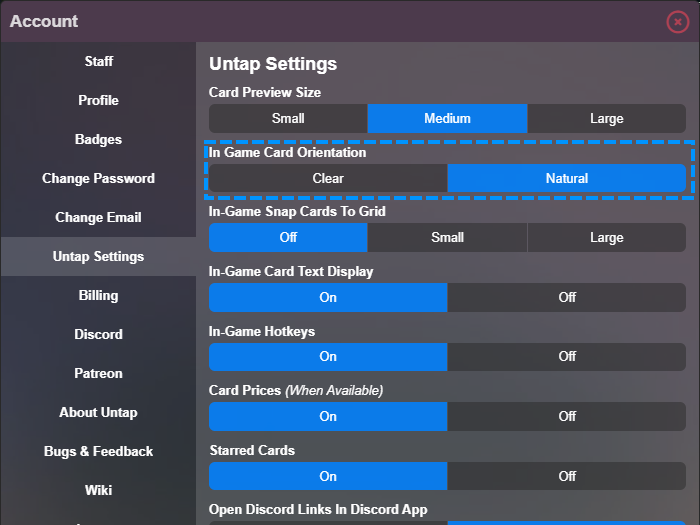The image size is (700, 525).
Task: Open Change Email page
Action: (98, 217)
